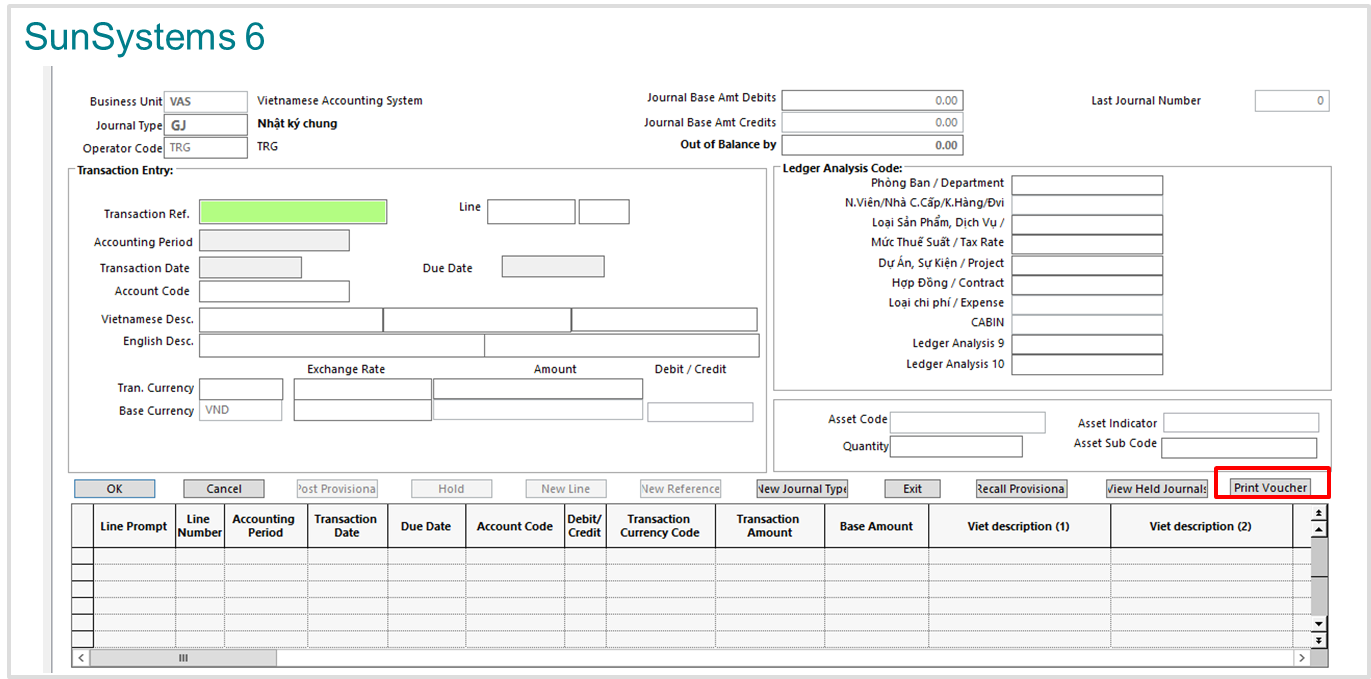Click the Post Provisional button
The width and height of the screenshot is (1371, 679).
click(x=337, y=489)
